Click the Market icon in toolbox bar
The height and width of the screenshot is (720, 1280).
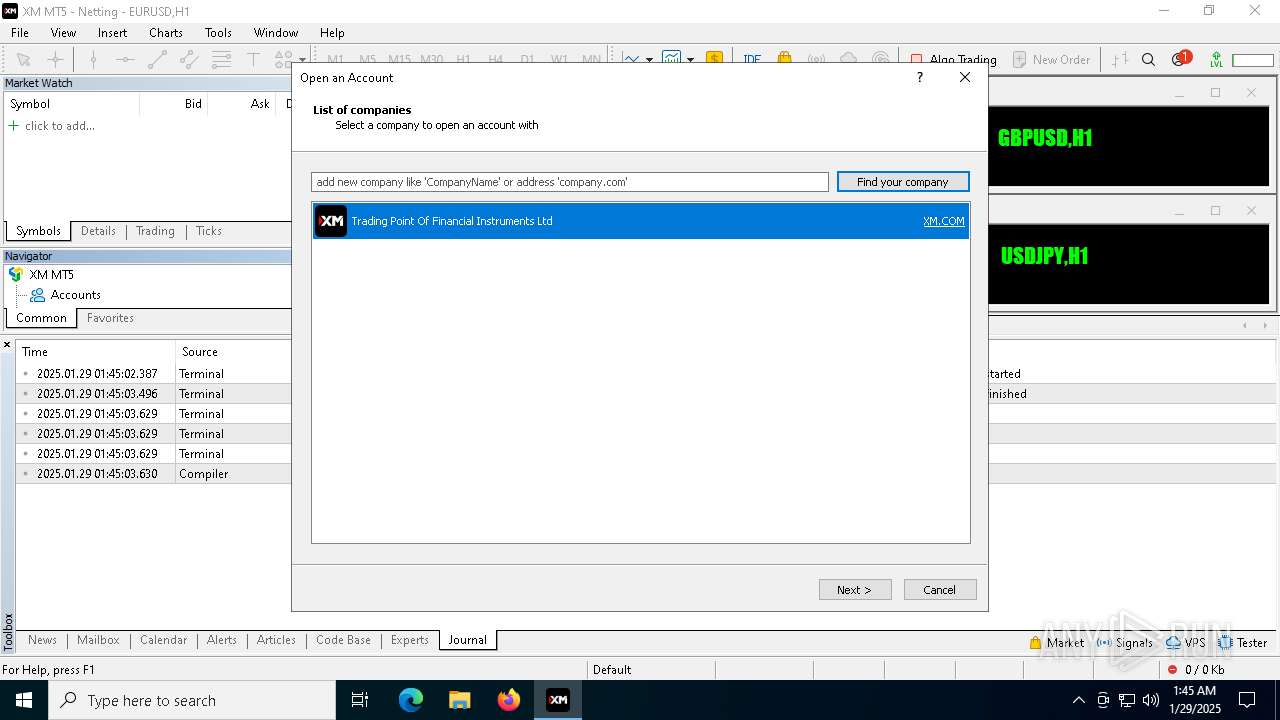[x=1057, y=643]
